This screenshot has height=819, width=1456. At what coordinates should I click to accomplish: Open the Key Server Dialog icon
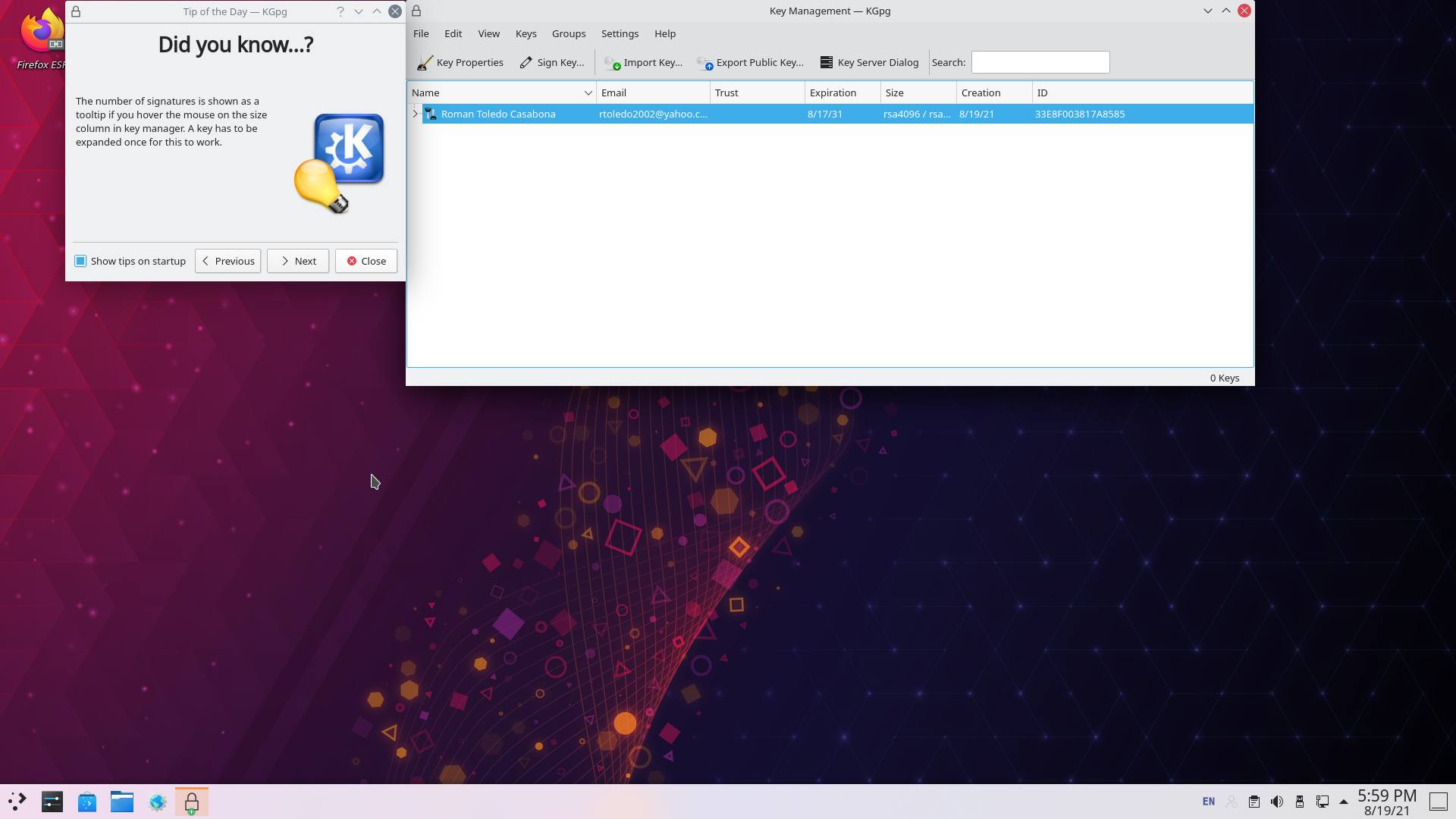click(x=827, y=62)
